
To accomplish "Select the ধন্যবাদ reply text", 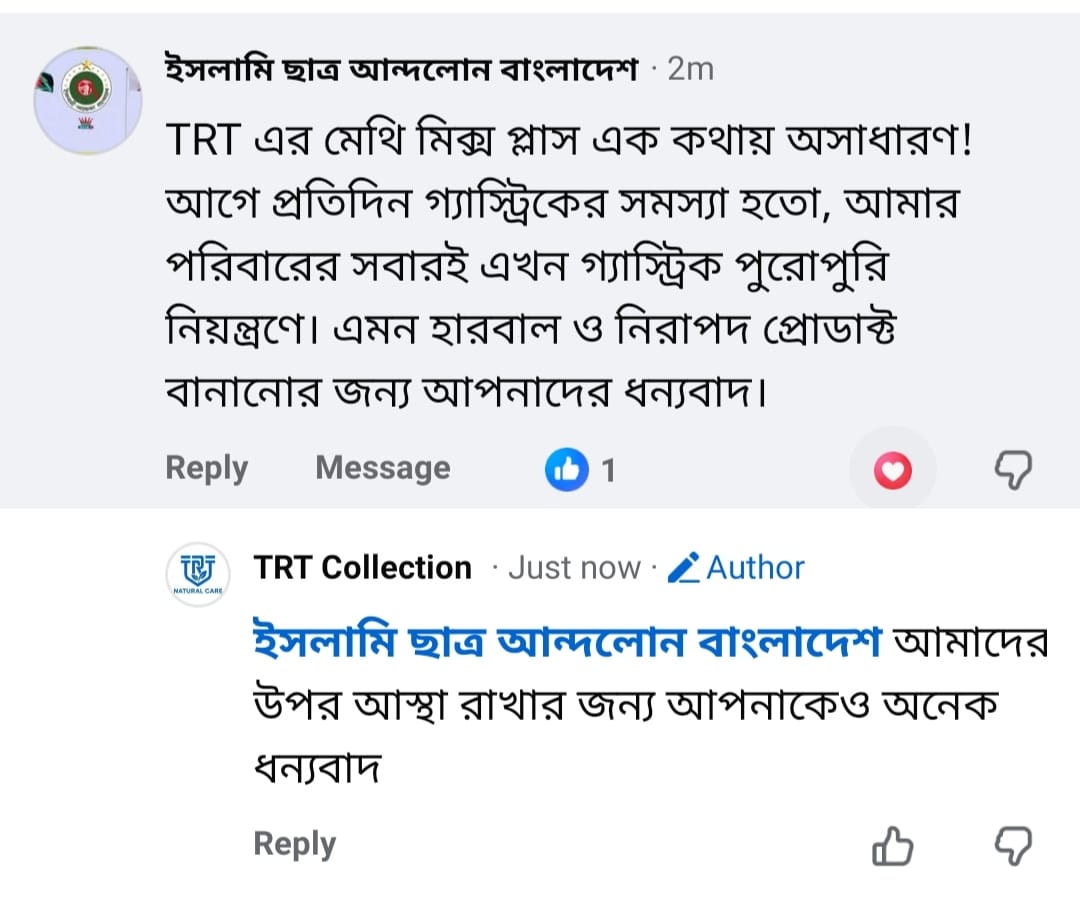I will 318,767.
